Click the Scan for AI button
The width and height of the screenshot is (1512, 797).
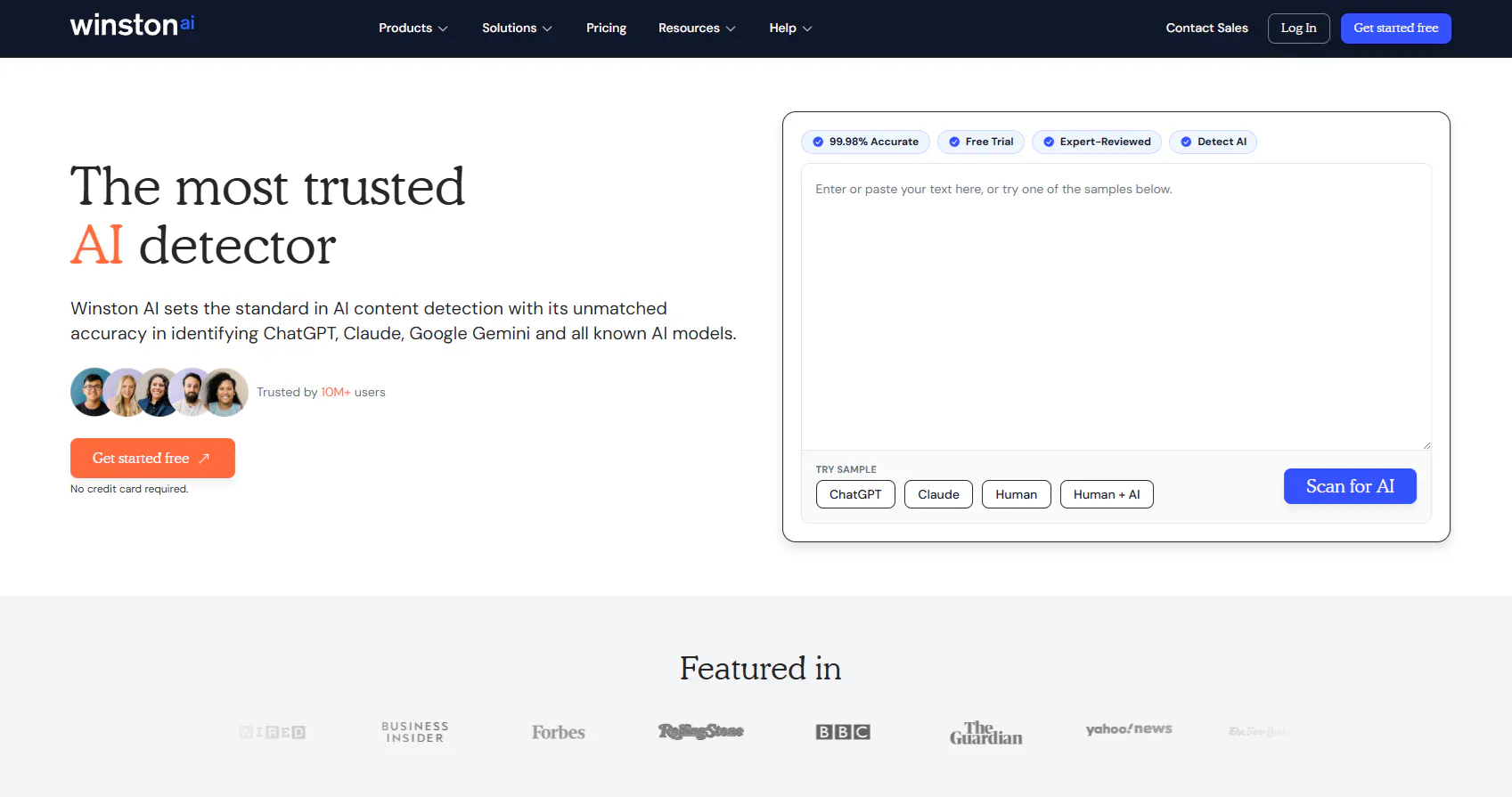pos(1350,486)
